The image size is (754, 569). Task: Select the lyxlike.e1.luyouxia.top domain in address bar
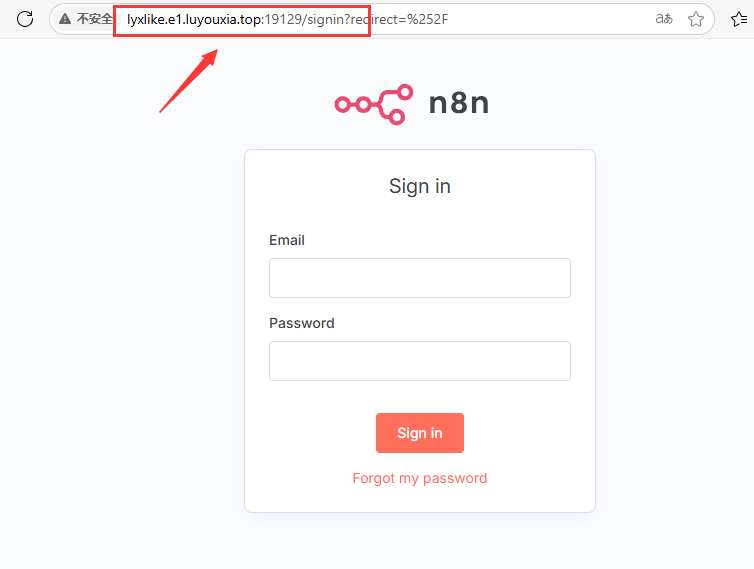pos(195,19)
